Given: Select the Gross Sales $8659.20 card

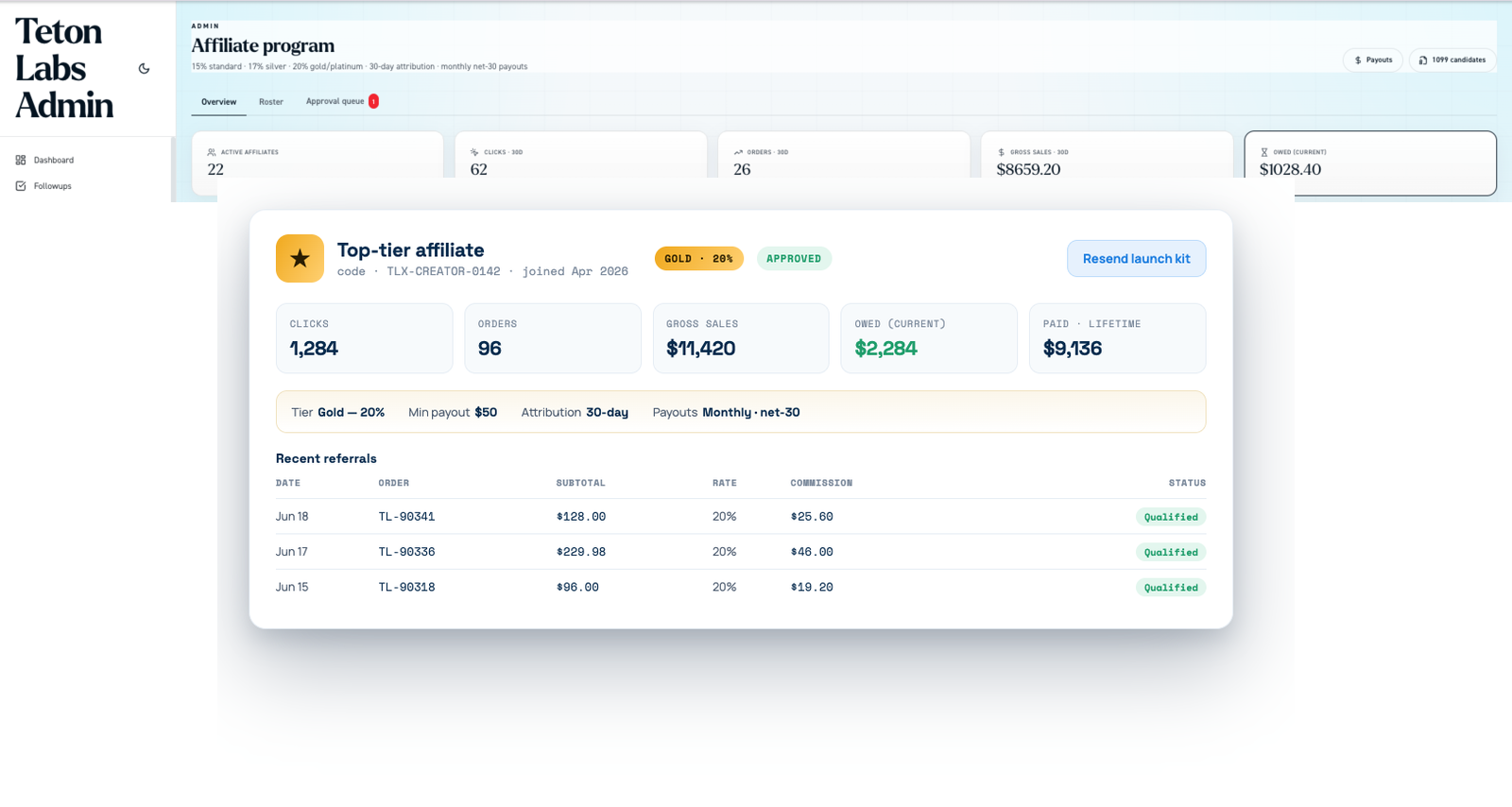Looking at the screenshot, I should tap(1107, 156).
